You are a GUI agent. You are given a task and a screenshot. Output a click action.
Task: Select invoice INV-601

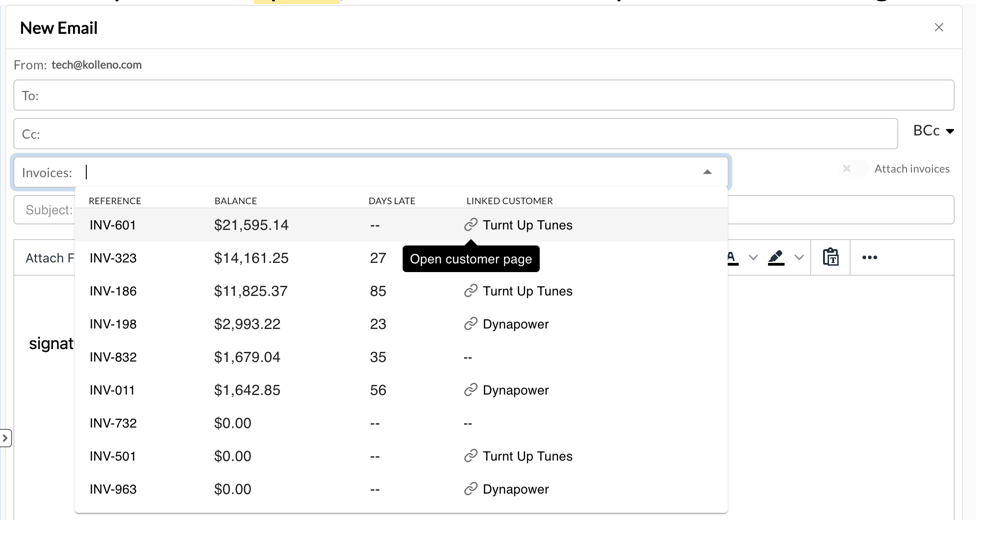(401, 225)
